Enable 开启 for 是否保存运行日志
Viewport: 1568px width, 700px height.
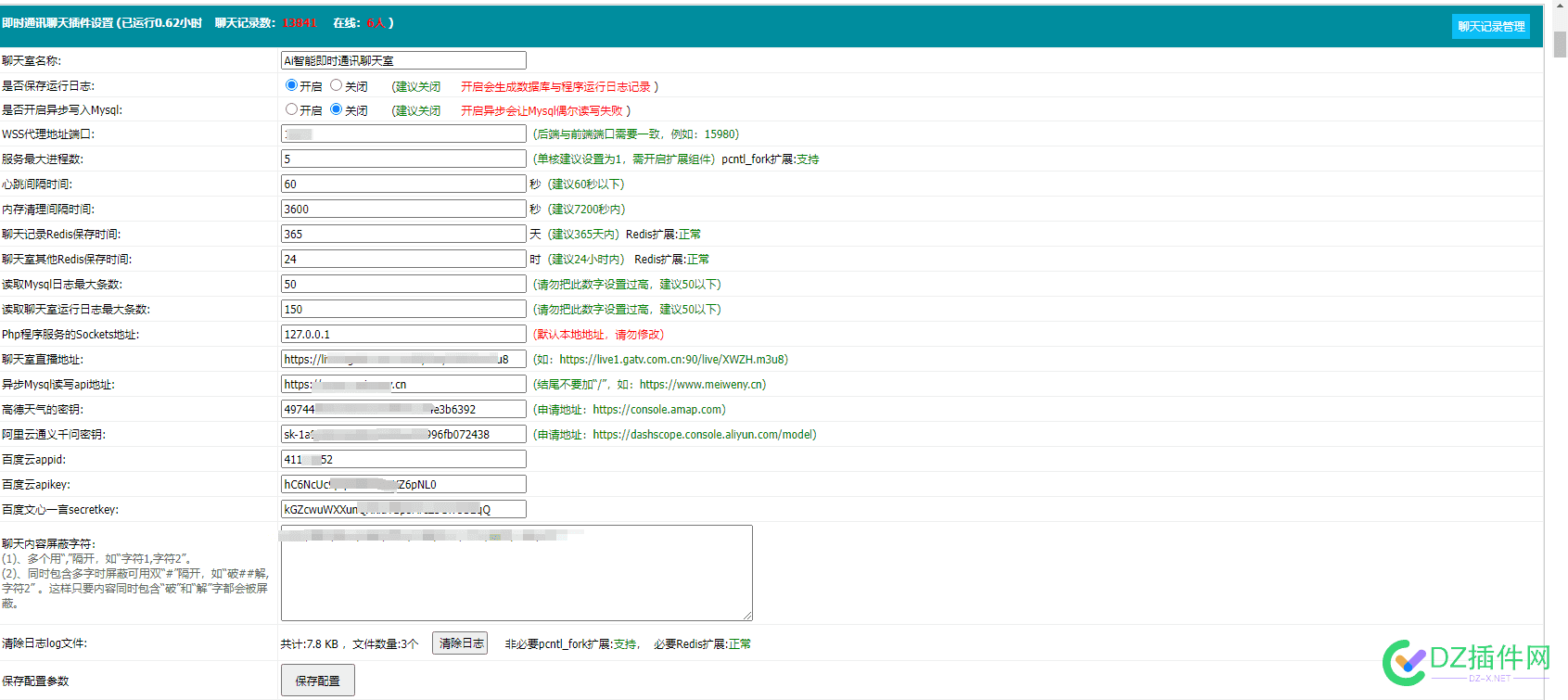pos(291,85)
